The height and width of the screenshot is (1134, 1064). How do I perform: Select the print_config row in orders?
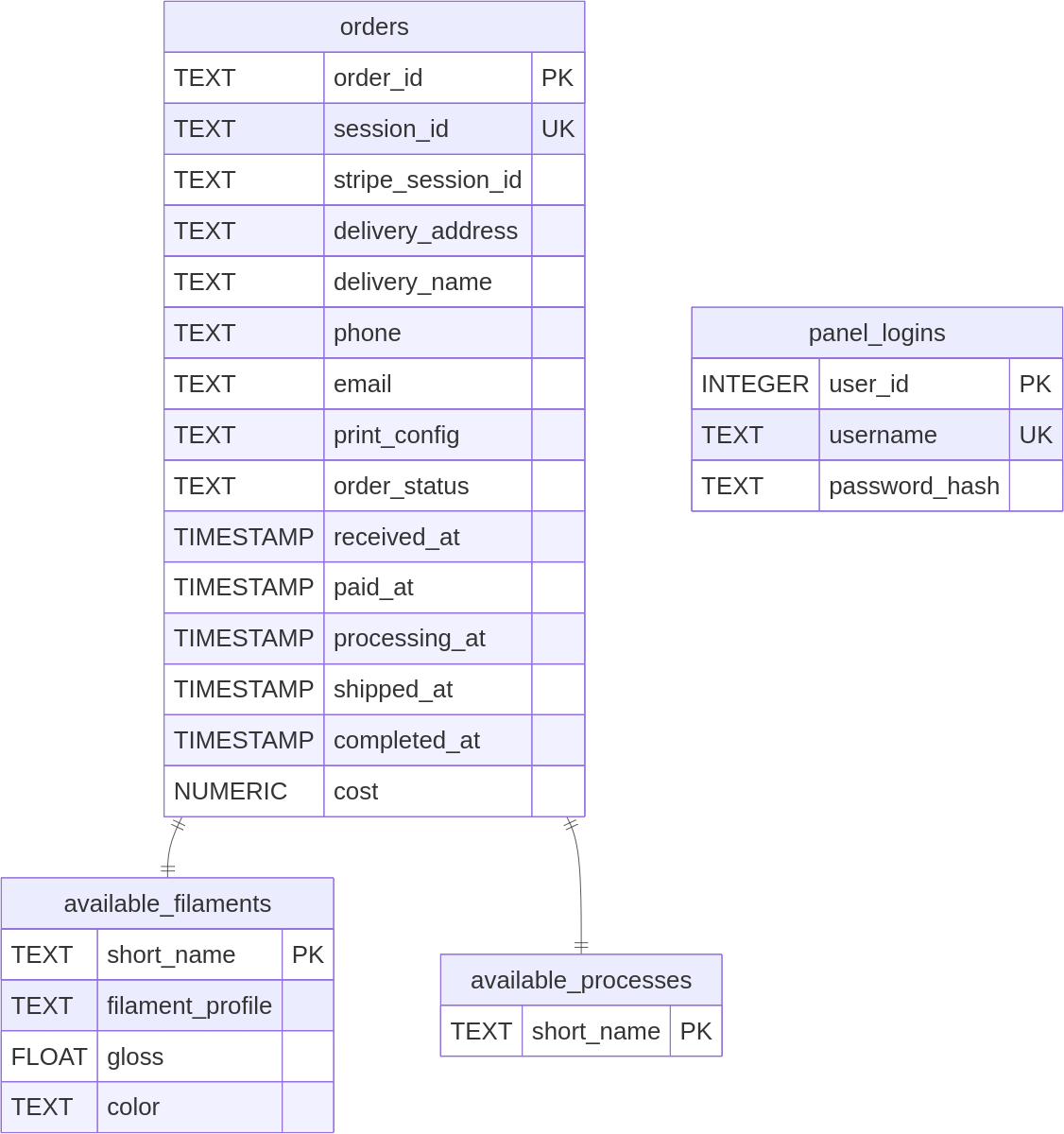[x=396, y=435]
